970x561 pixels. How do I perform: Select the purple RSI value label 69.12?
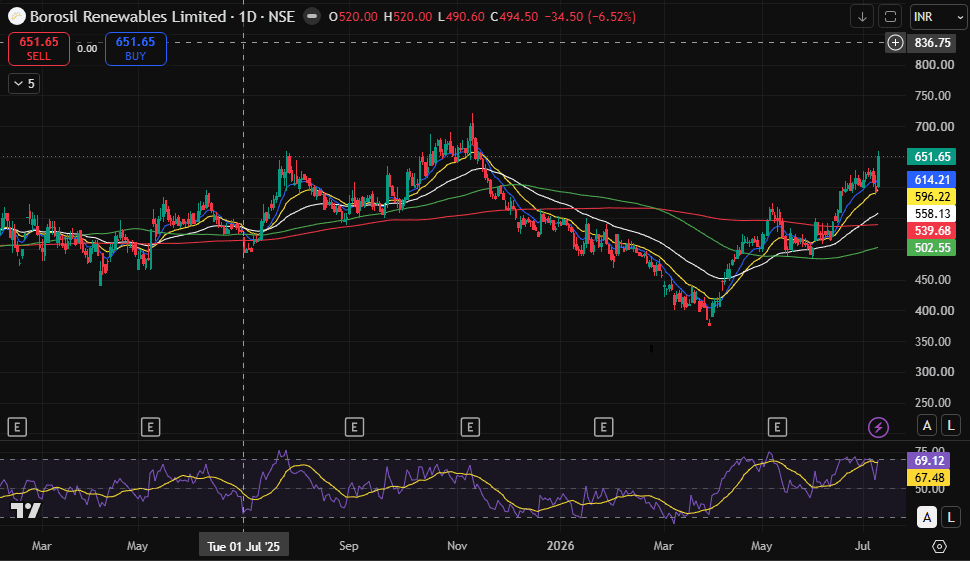click(x=929, y=461)
